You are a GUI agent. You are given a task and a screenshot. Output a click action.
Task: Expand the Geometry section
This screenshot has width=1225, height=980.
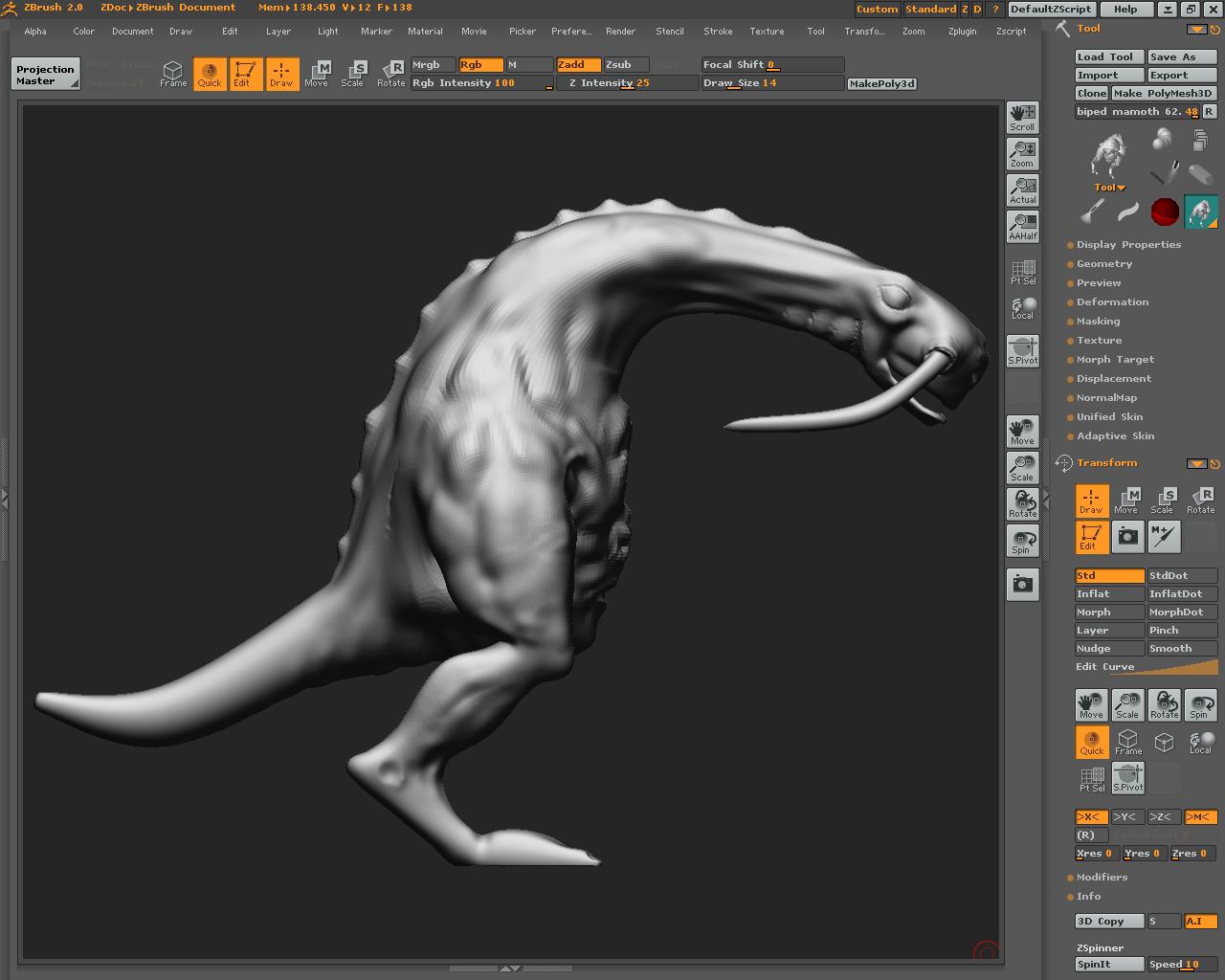(x=1103, y=264)
